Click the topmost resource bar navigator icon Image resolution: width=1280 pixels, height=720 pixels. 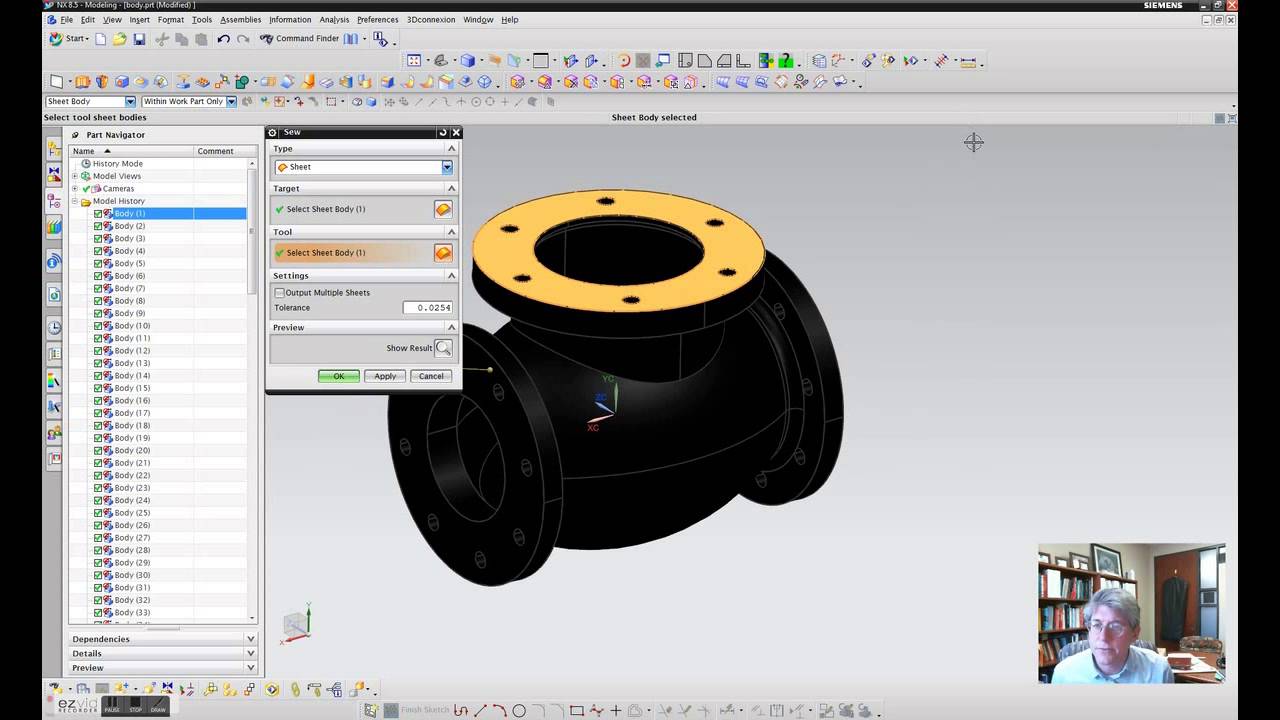click(54, 149)
